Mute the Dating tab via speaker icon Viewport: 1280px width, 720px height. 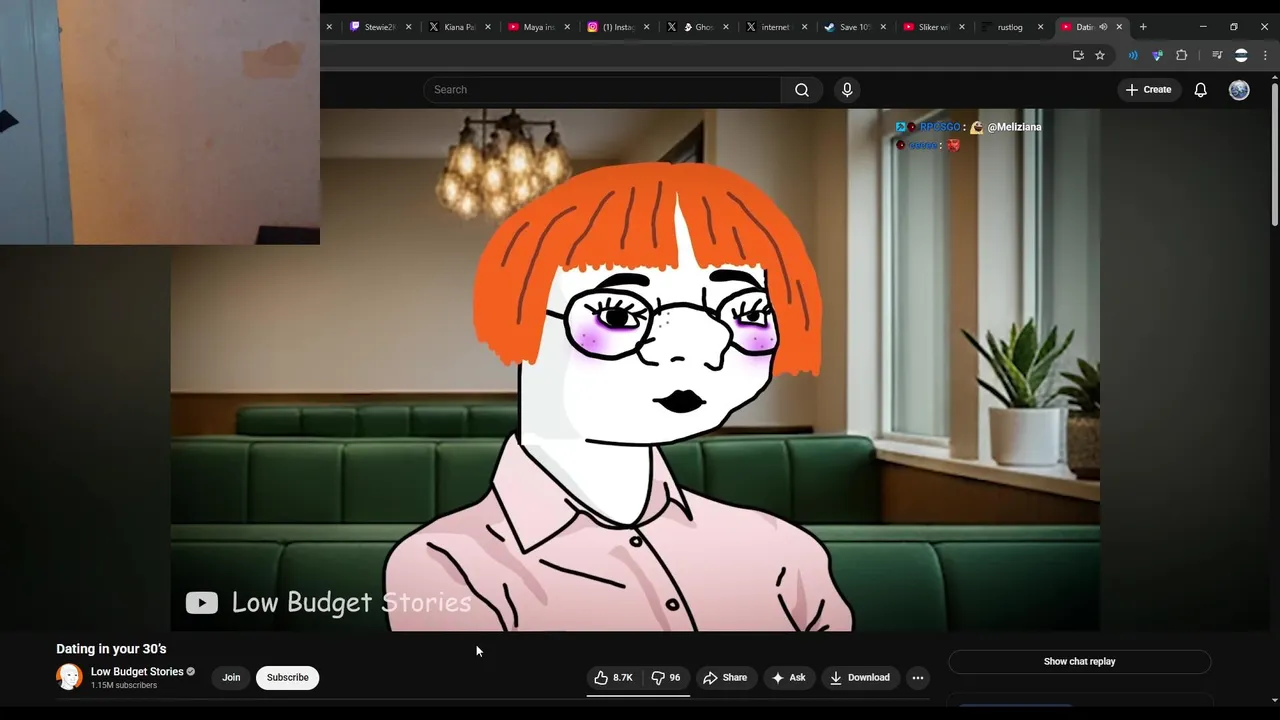coord(1103,27)
